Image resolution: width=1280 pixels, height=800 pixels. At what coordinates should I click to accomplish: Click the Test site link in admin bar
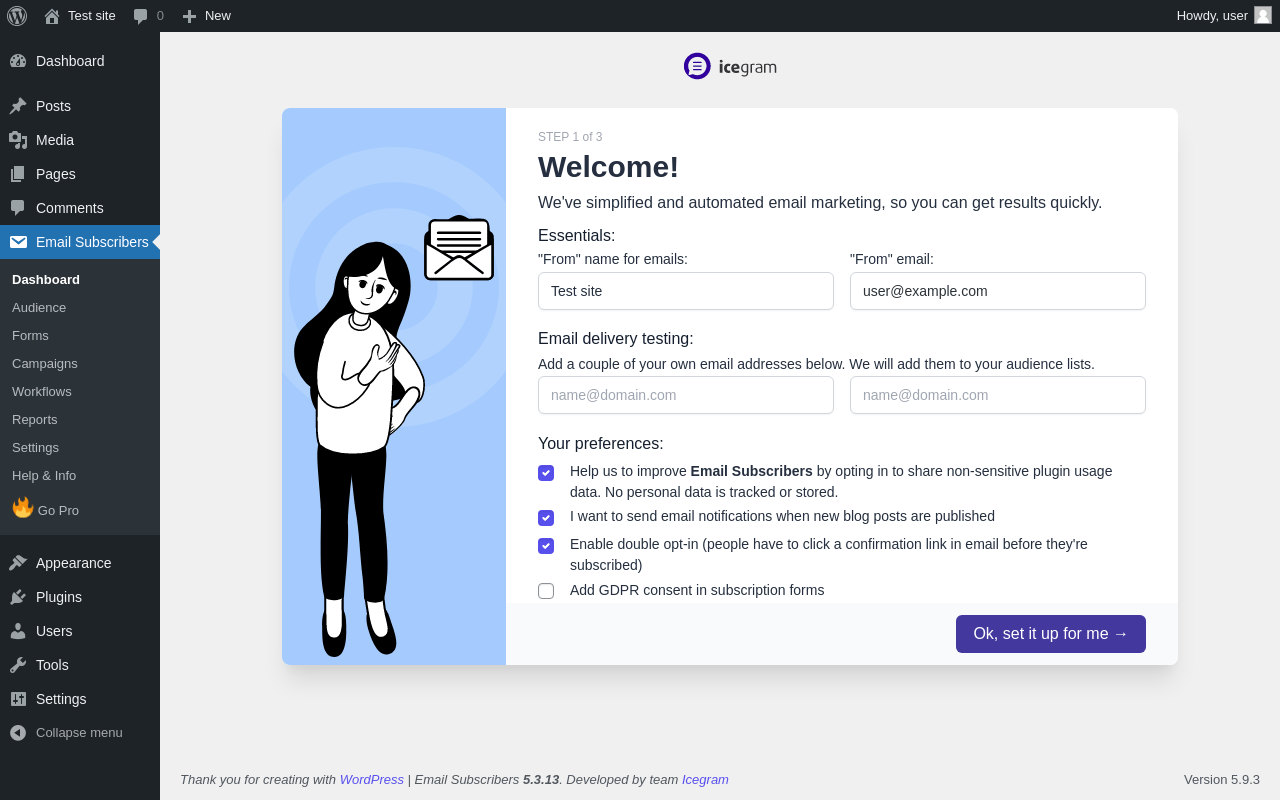coord(92,16)
